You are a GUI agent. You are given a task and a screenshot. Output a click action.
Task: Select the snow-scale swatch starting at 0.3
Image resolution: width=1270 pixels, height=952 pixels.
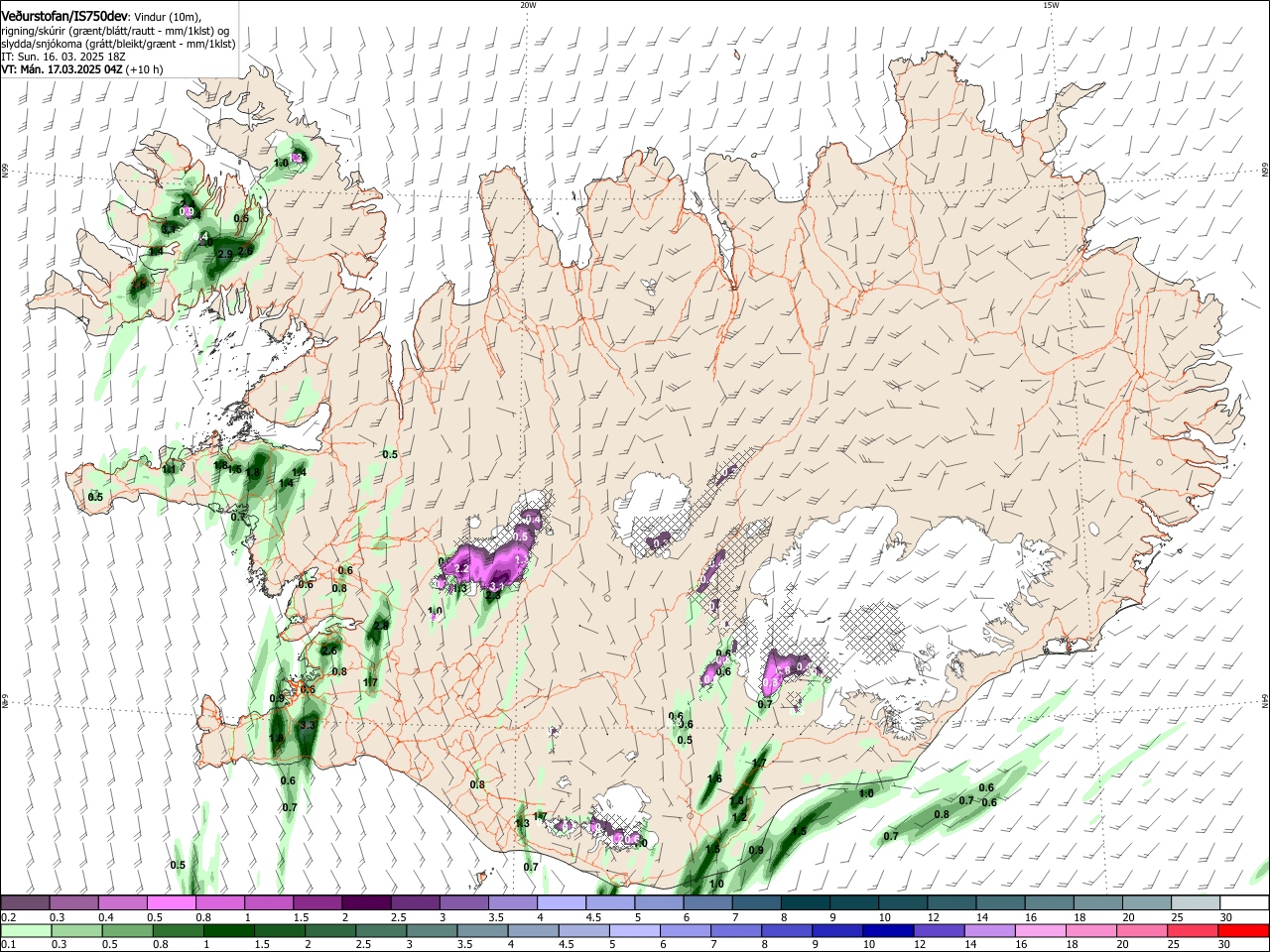click(73, 903)
